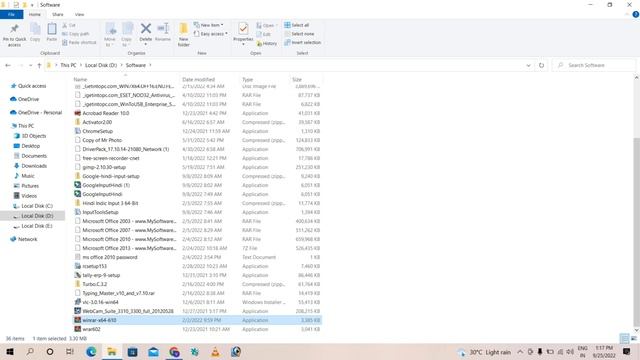Open Mail app from taskbar
This screenshot has height=360, width=640.
coord(153,351)
